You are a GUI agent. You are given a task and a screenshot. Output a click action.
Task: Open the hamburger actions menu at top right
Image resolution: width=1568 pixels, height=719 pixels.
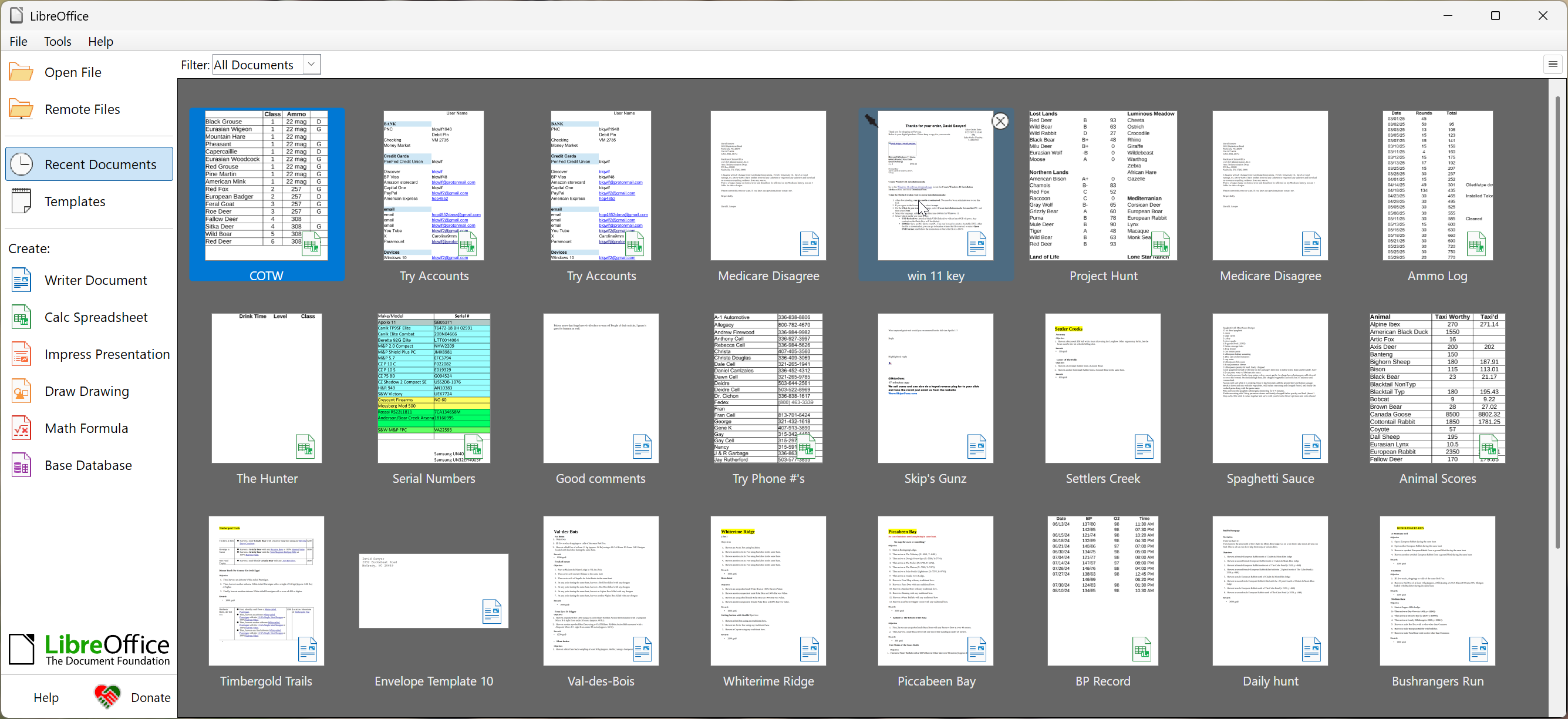1552,64
